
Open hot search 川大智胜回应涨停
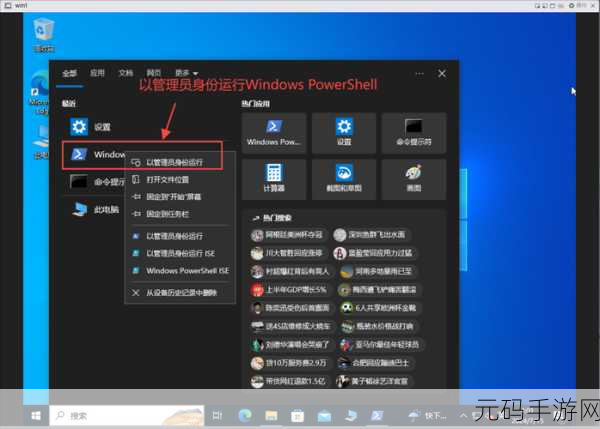click(287, 253)
